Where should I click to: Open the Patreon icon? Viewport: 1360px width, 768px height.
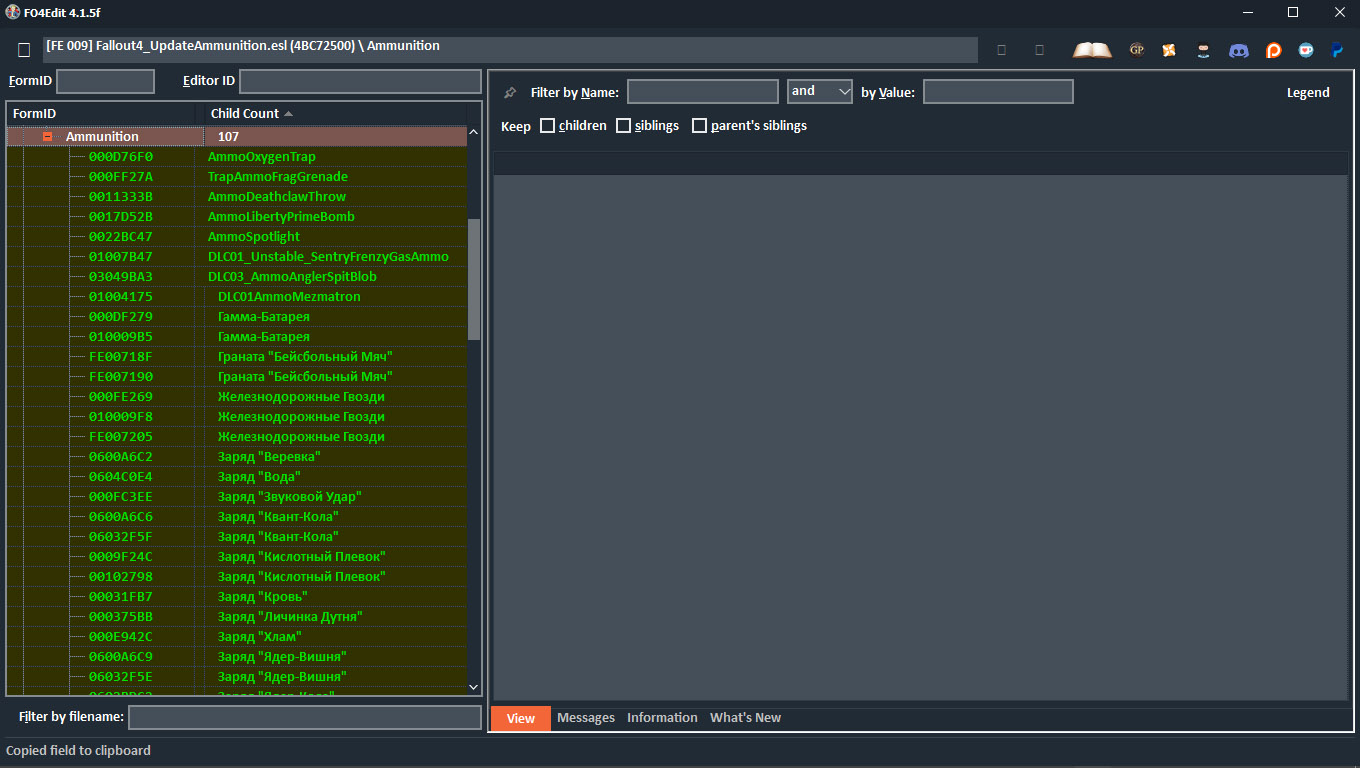click(x=1273, y=50)
